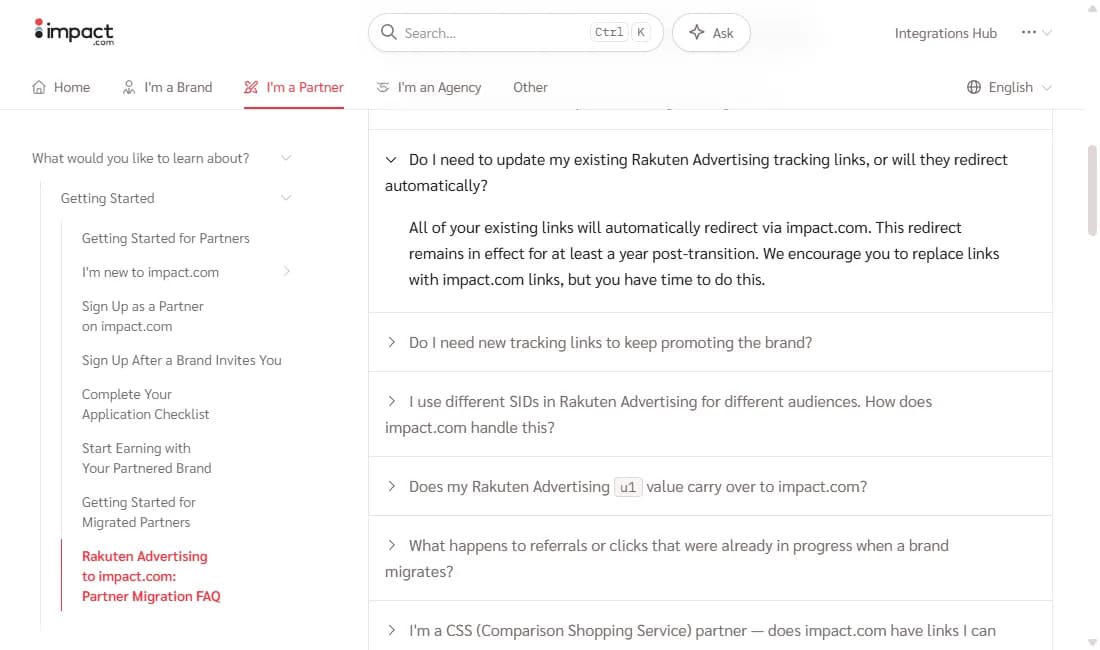
Task: Click the Ask button
Action: click(711, 32)
